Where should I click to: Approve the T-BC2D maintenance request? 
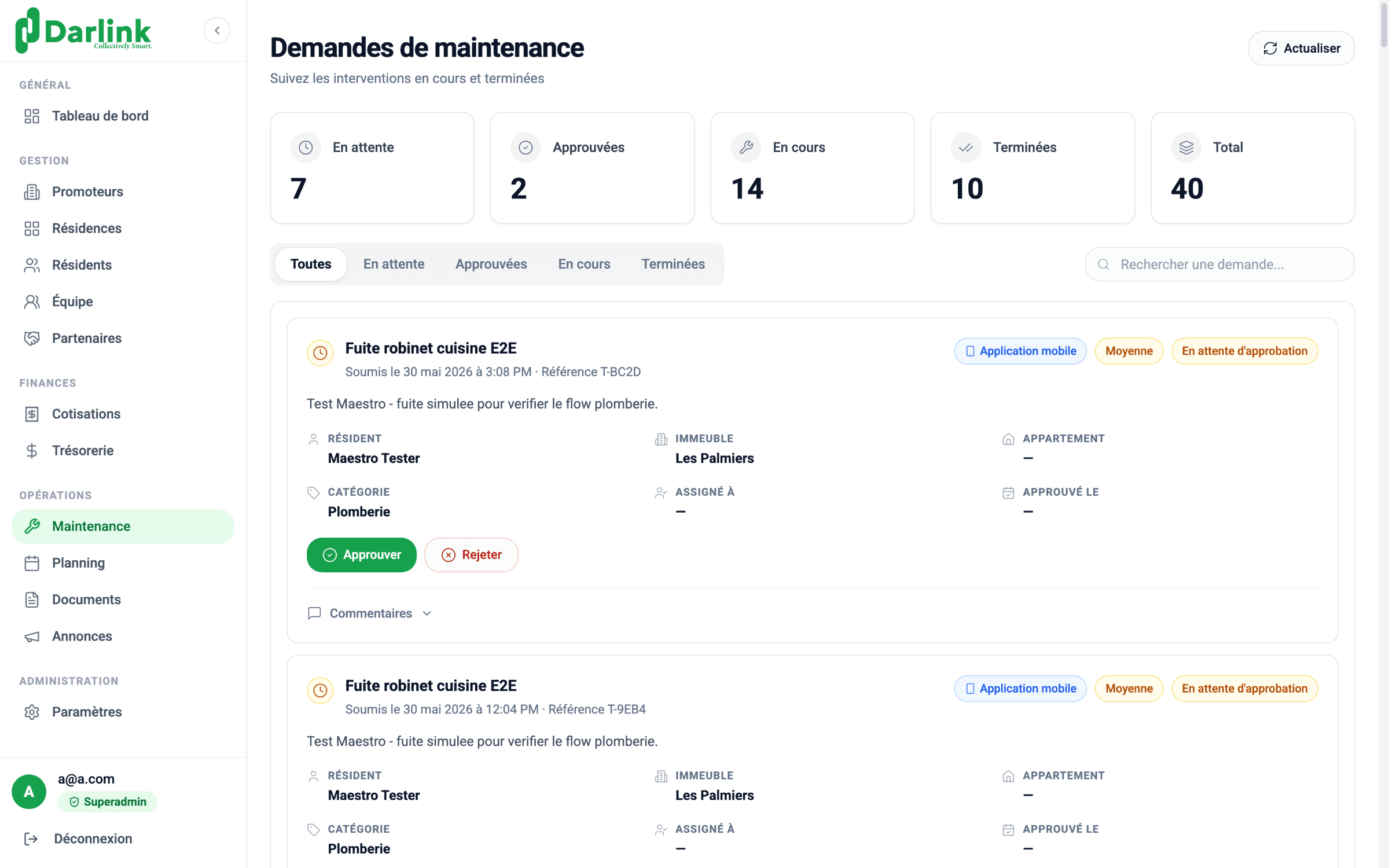[362, 554]
